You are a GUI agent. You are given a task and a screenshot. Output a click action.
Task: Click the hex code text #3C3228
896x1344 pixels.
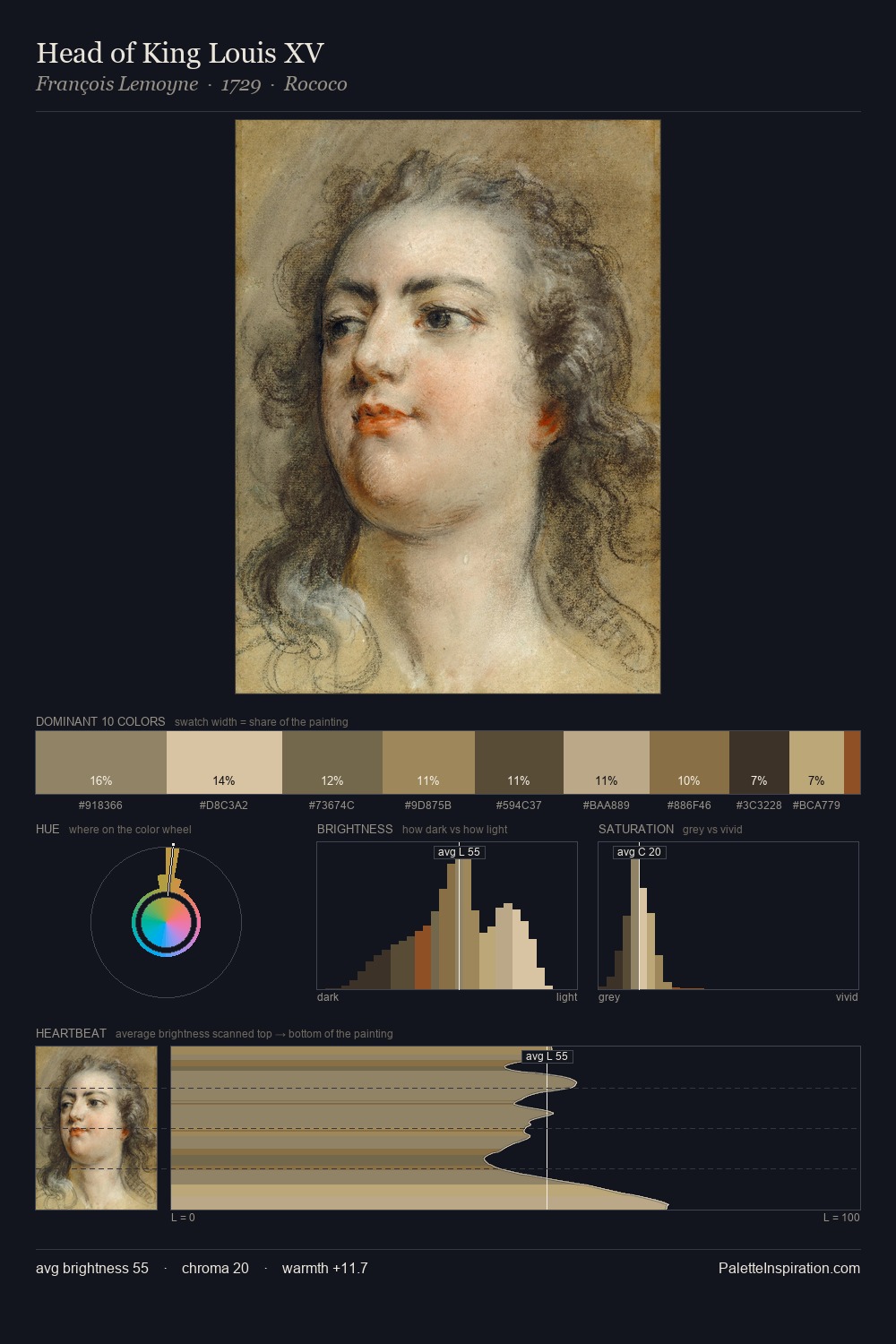click(x=759, y=806)
